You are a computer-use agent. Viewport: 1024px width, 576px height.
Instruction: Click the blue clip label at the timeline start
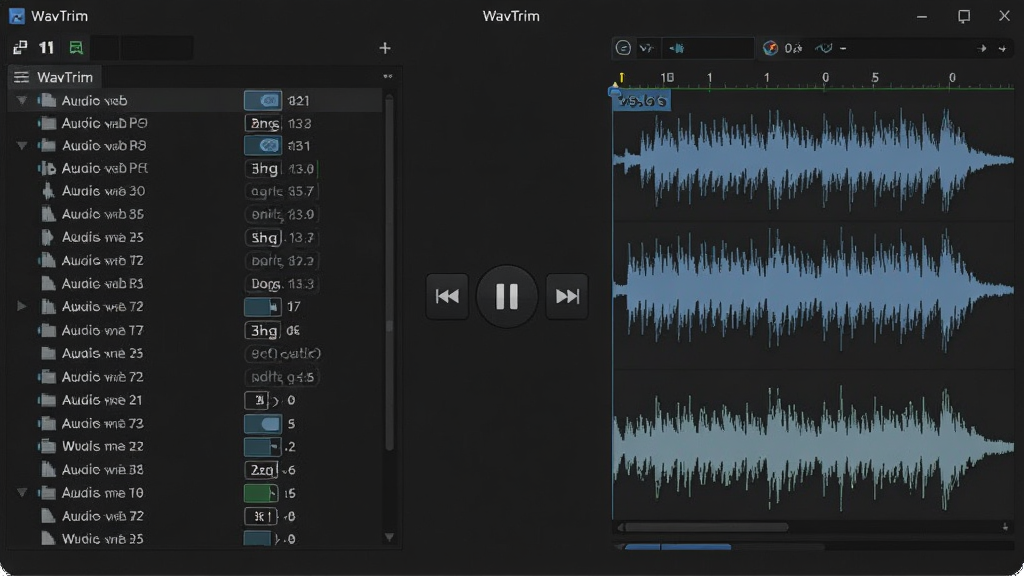click(642, 101)
